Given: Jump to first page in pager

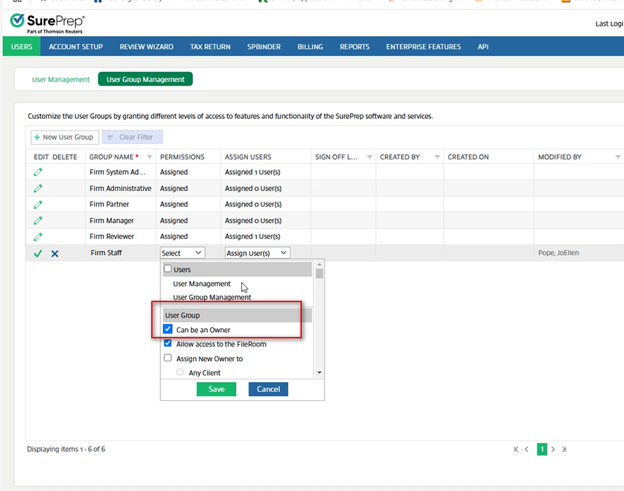Looking at the screenshot, I should 516,449.
